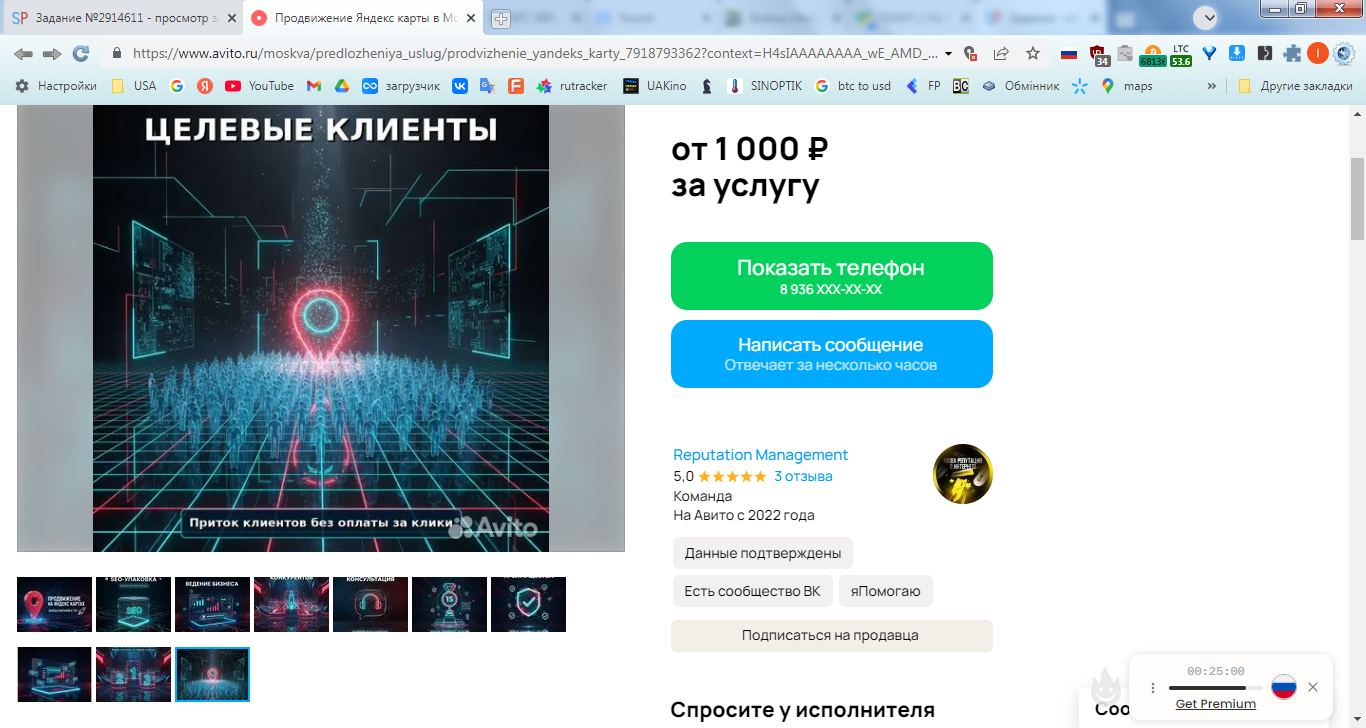The width and height of the screenshot is (1366, 728).
Task: Expand the hidden bookmarks chevron
Action: pyautogui.click(x=1212, y=86)
